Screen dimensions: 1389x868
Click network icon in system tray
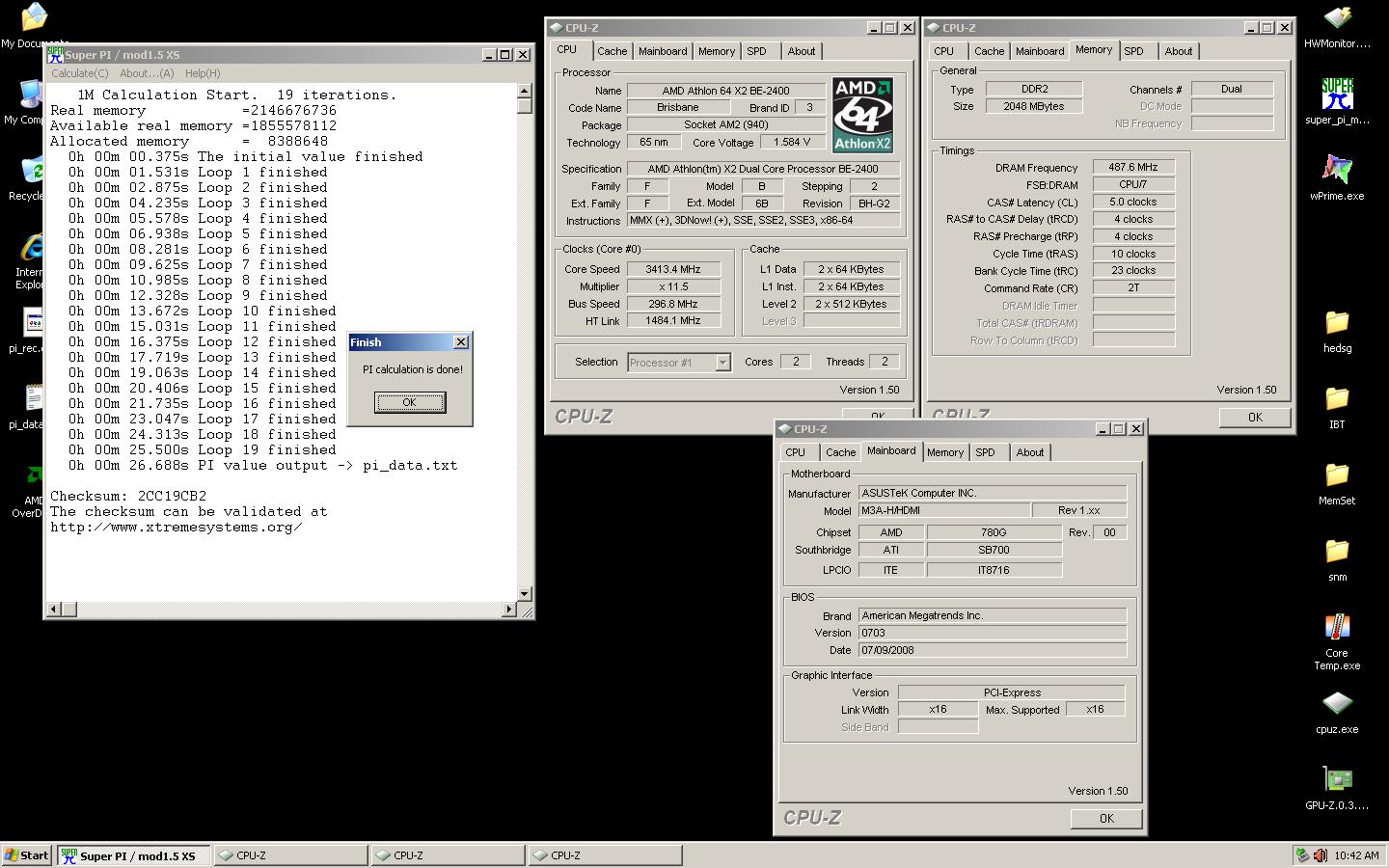click(x=1302, y=855)
